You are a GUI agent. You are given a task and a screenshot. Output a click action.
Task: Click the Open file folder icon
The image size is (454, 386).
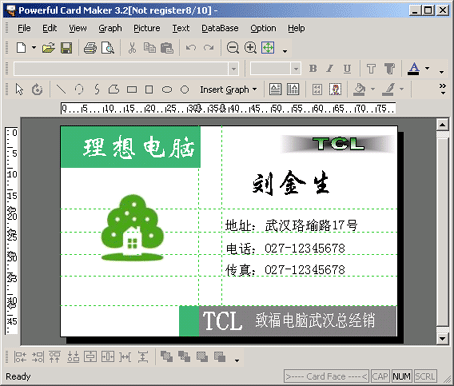[x=48, y=48]
